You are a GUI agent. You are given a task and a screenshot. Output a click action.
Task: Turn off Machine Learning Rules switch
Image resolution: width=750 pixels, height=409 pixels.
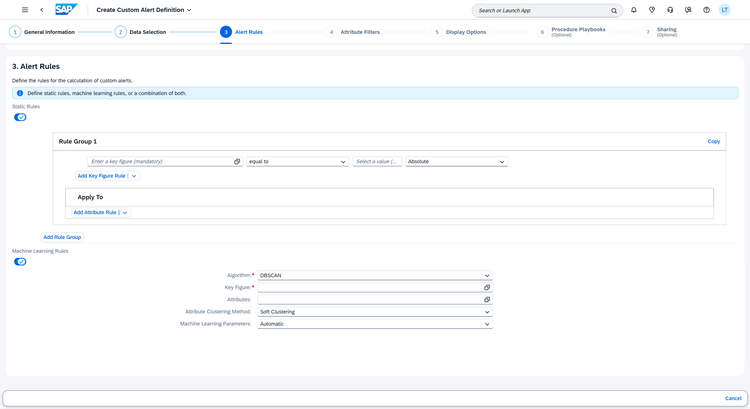(20, 262)
